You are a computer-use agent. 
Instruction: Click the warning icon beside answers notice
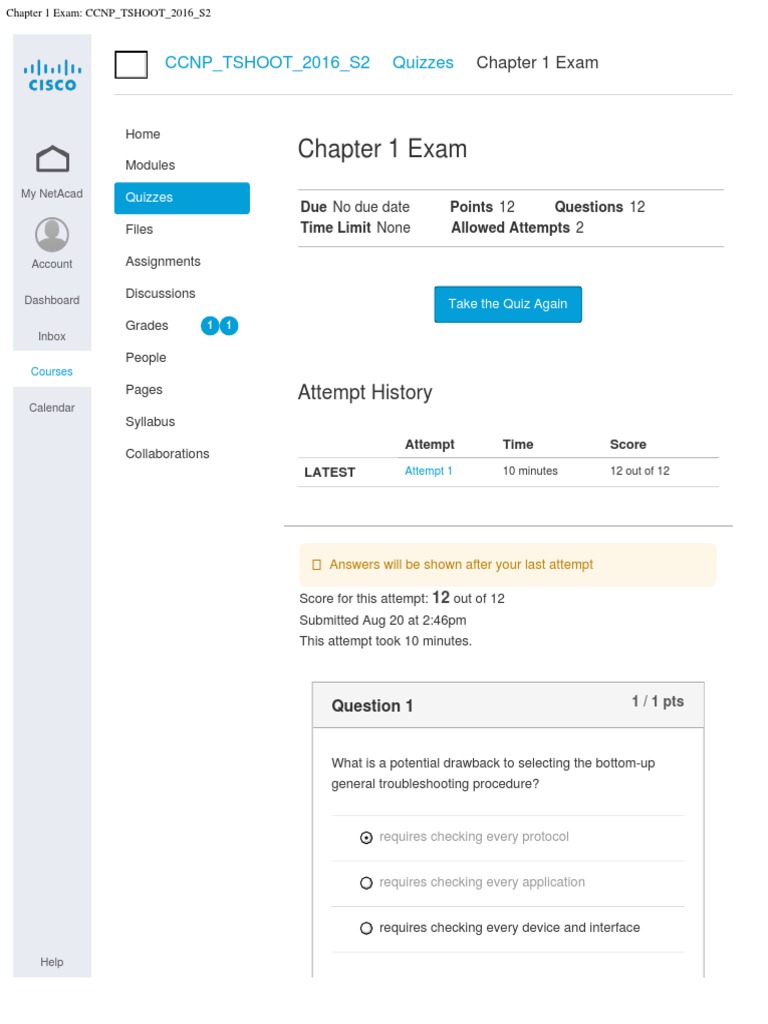(317, 565)
